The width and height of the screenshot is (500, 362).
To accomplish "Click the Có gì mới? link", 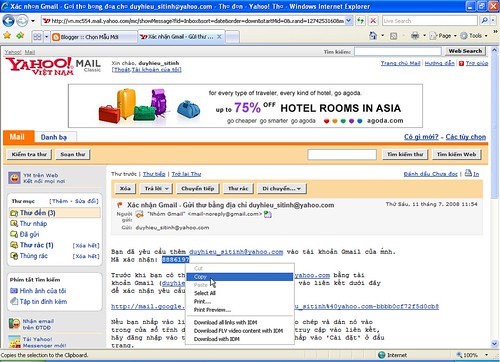I will pos(421,137).
